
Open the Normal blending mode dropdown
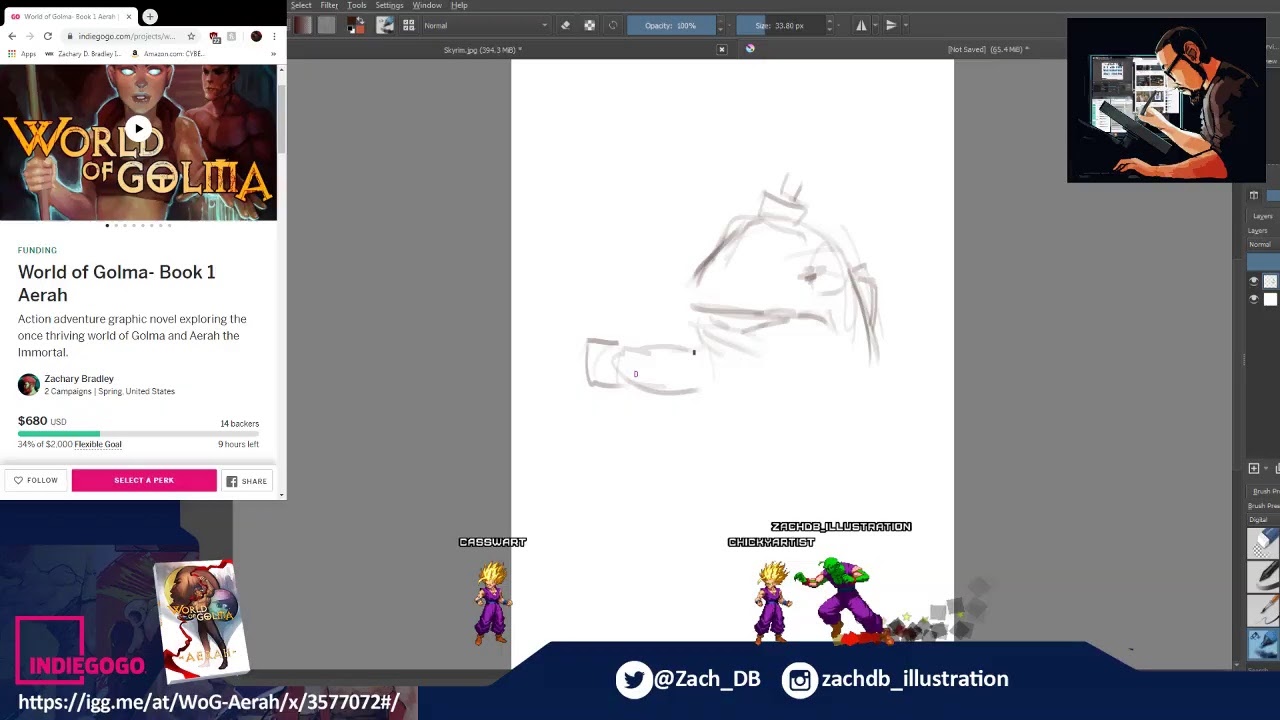point(485,26)
